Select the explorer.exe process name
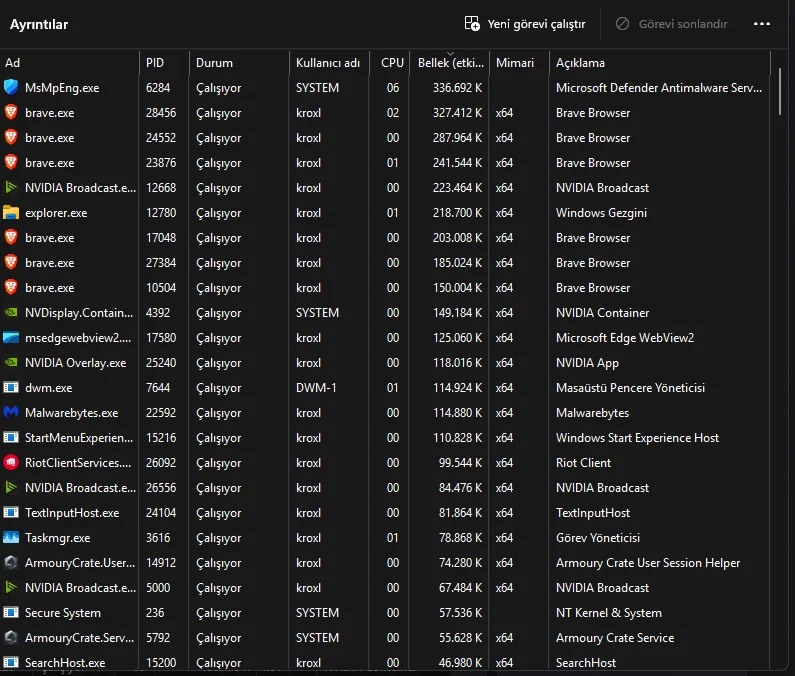795x676 pixels. 56,213
